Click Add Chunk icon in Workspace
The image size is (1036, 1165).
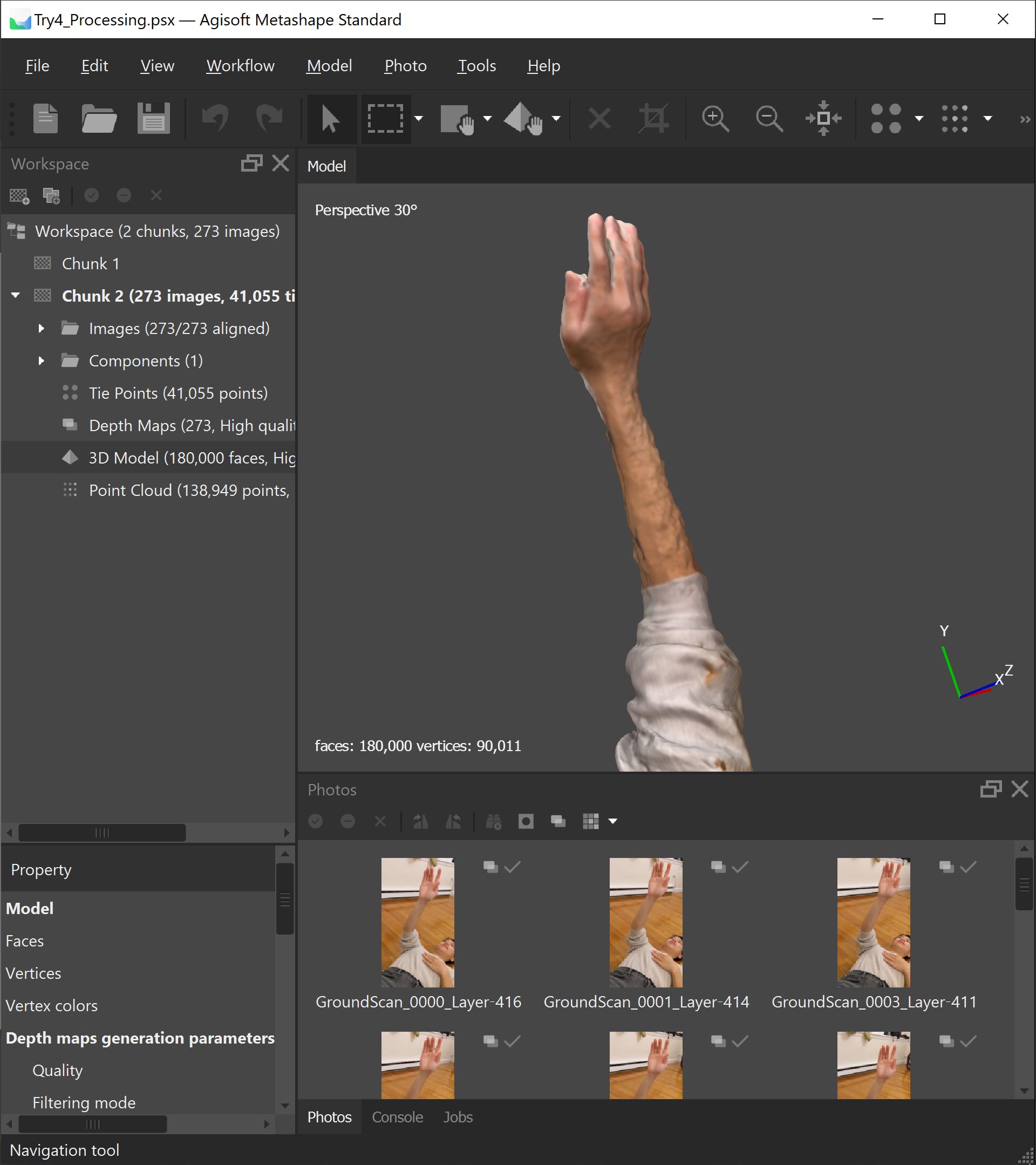pyautogui.click(x=20, y=196)
